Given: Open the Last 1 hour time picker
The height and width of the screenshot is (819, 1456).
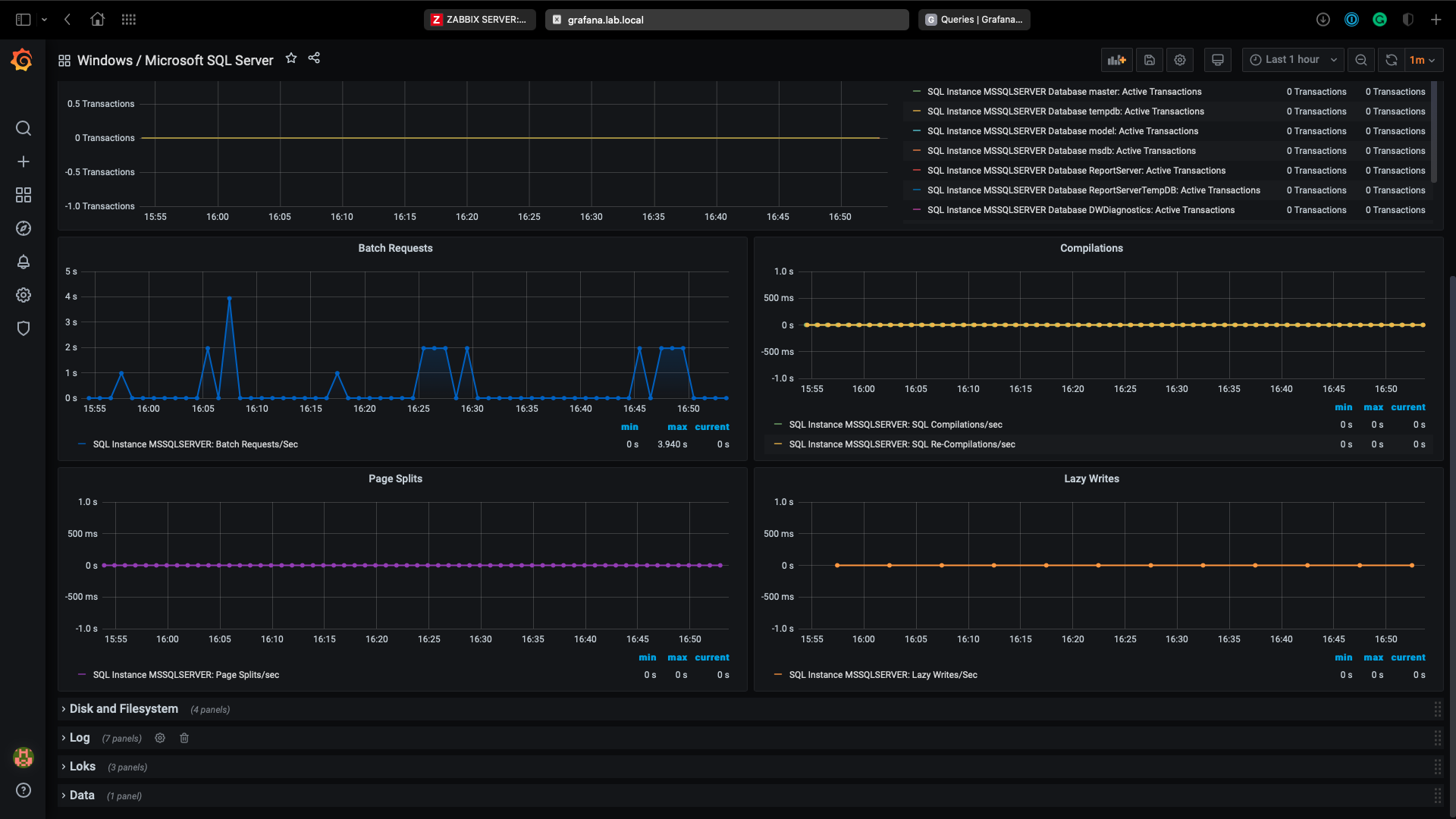Looking at the screenshot, I should (x=1292, y=60).
